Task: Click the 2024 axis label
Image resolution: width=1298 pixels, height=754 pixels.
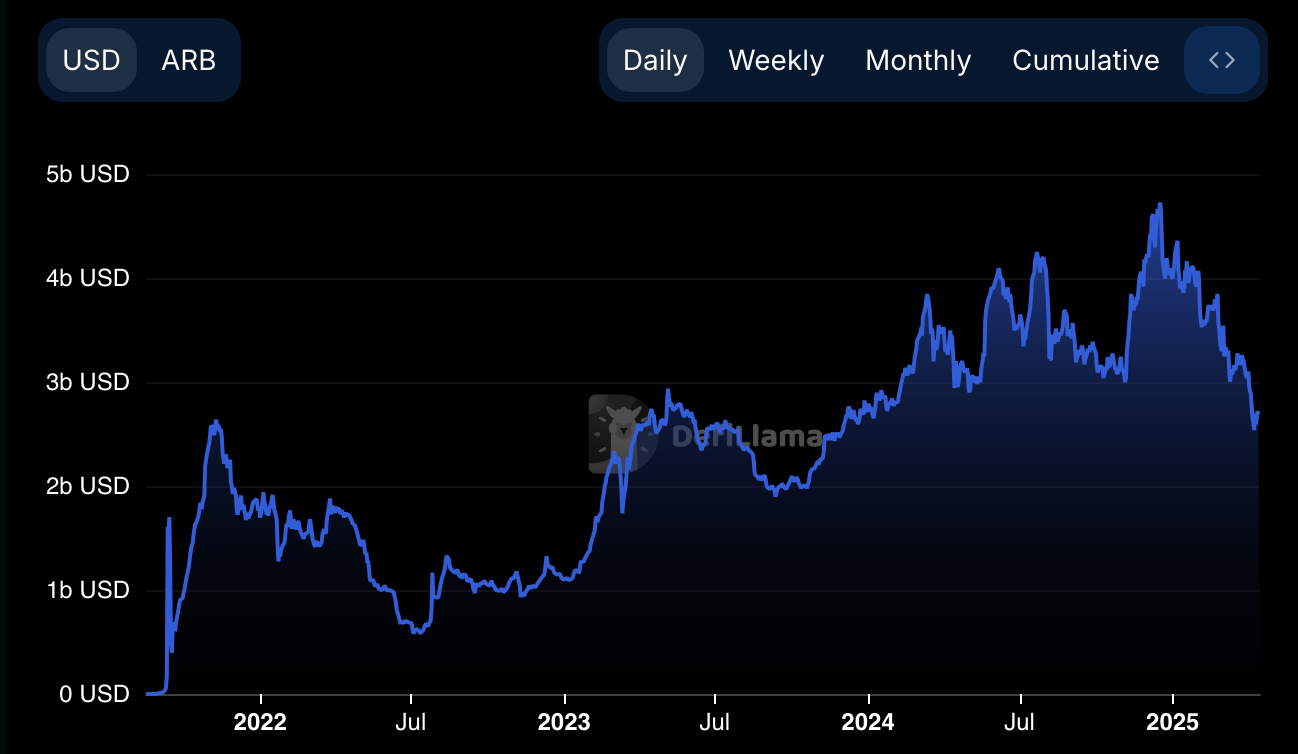Action: tap(869, 722)
